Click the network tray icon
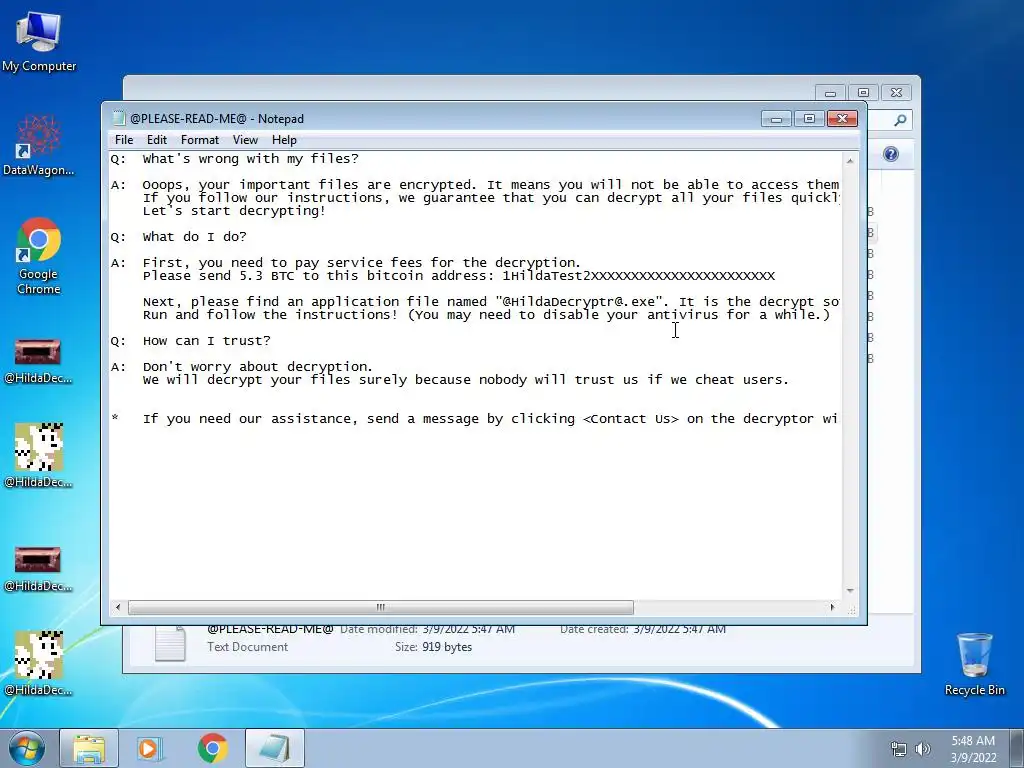The image size is (1024, 768). tap(899, 750)
